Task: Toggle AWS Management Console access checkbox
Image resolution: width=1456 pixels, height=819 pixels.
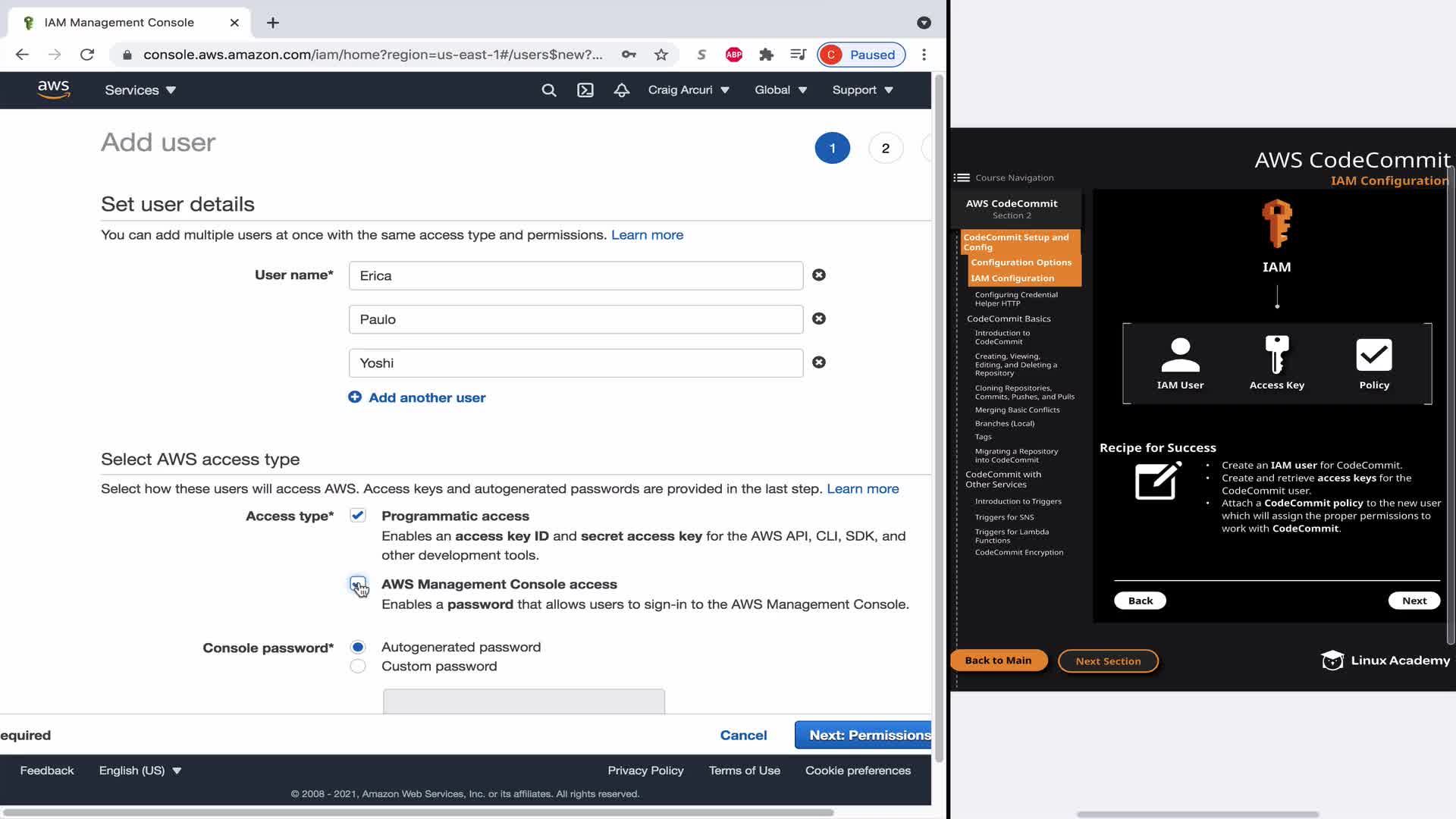Action: pyautogui.click(x=357, y=584)
